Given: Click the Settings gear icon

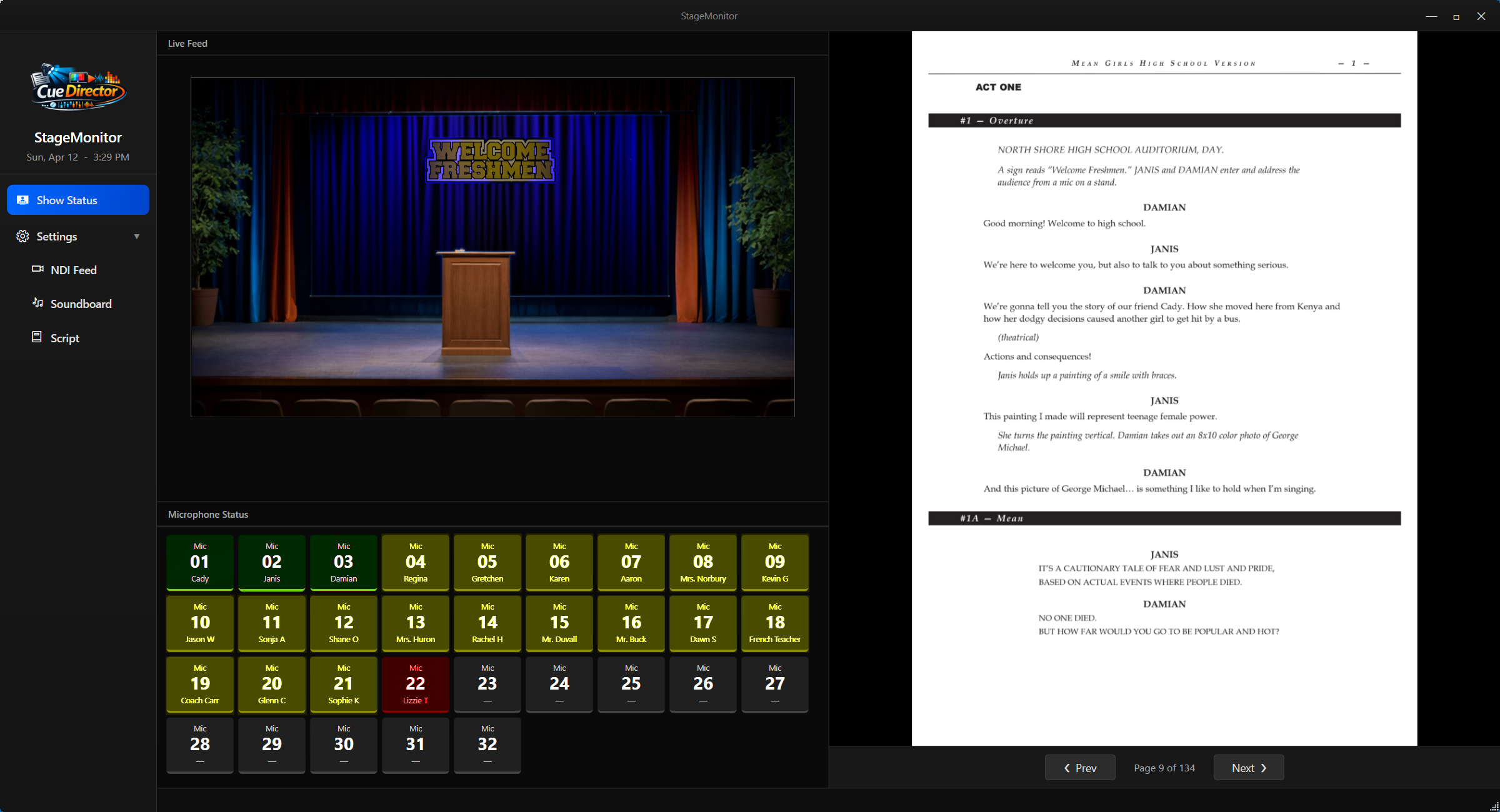Looking at the screenshot, I should (x=22, y=236).
